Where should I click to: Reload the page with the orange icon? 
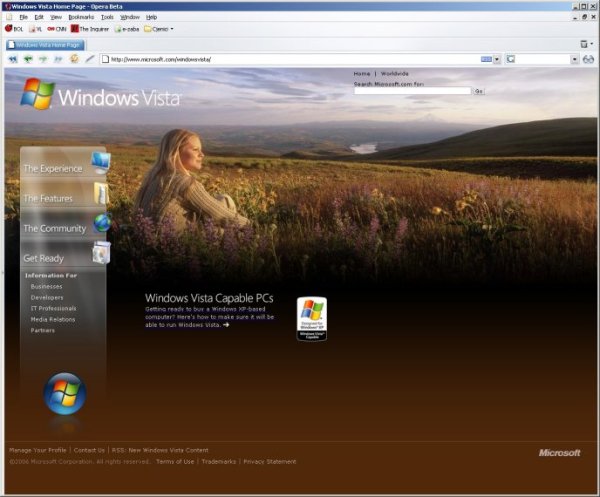coord(74,59)
